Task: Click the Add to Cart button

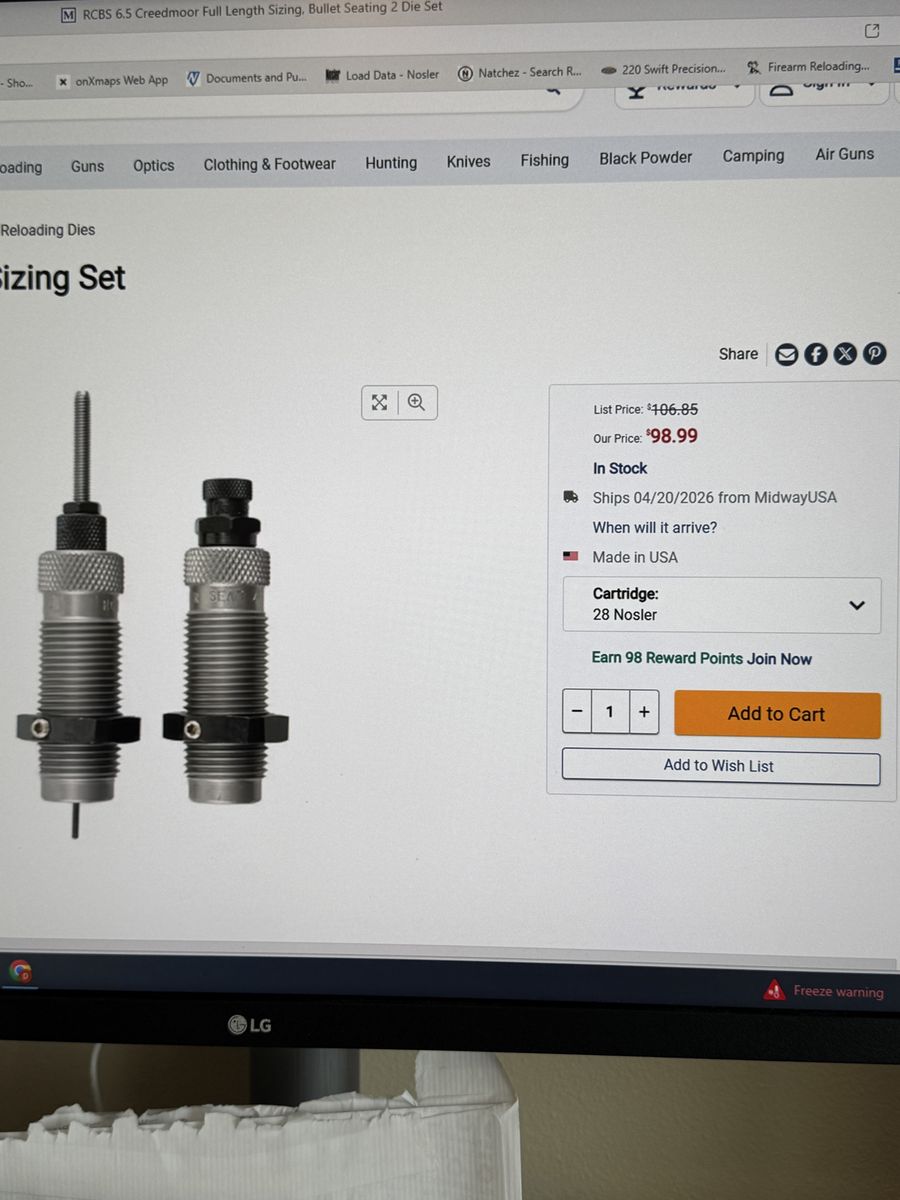Action: 777,714
